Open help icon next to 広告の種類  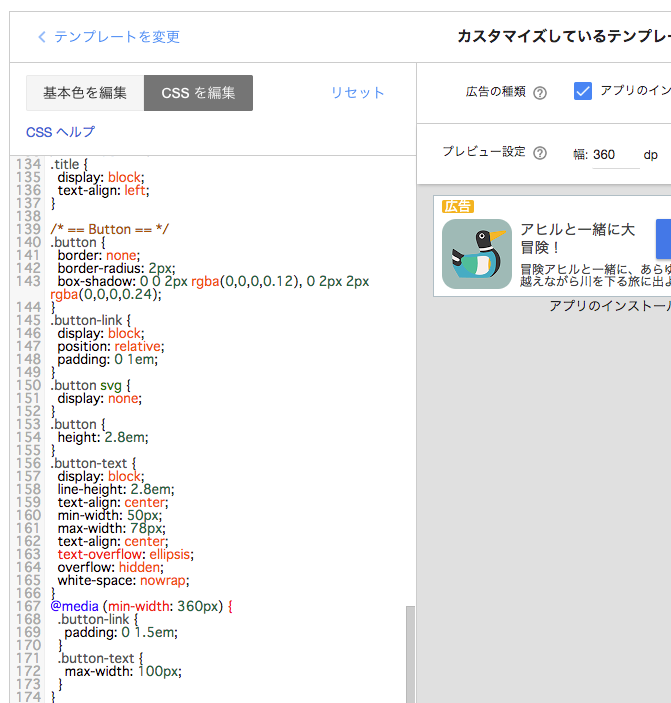point(540,93)
